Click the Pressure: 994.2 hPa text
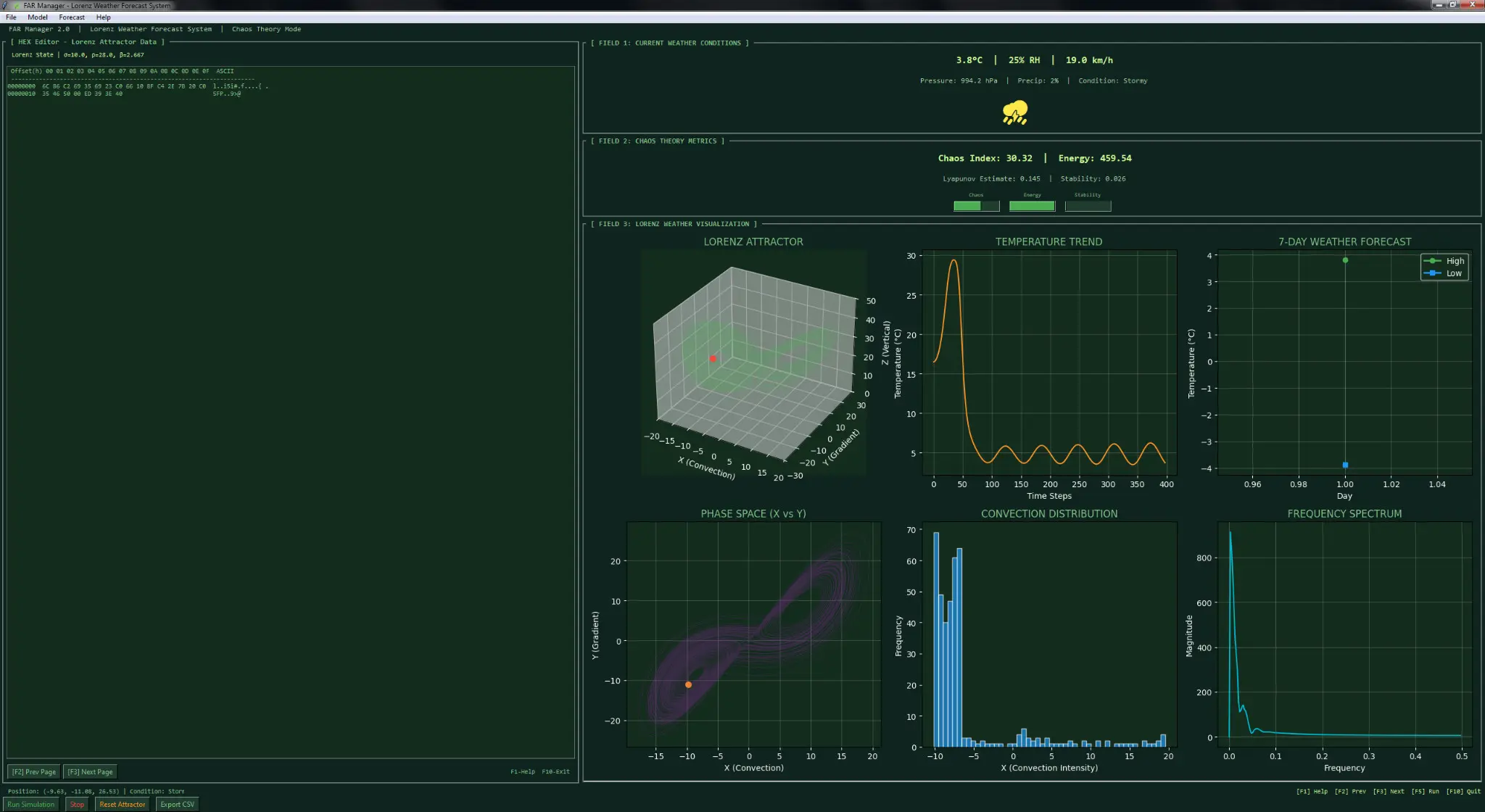This screenshot has height=812, width=1485. [x=959, y=80]
